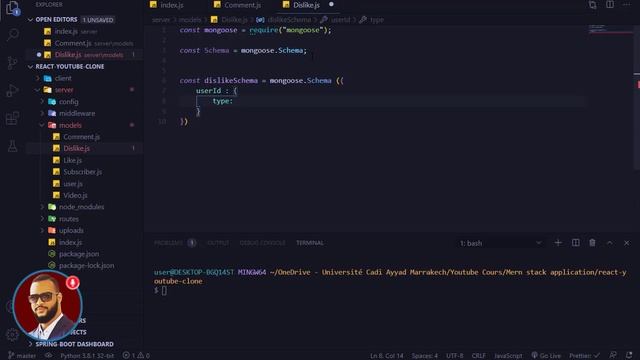This screenshot has width=640, height=360.
Task: Select Python 3.8.1 32-bit interpreter
Action: [87, 356]
